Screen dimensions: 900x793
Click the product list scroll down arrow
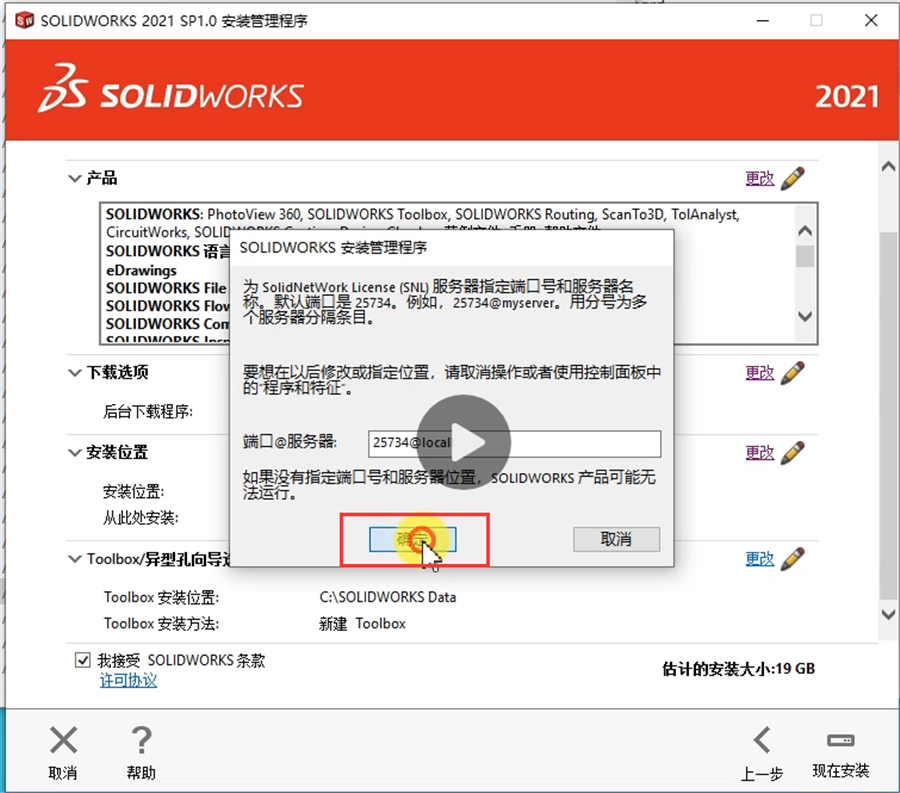[805, 316]
